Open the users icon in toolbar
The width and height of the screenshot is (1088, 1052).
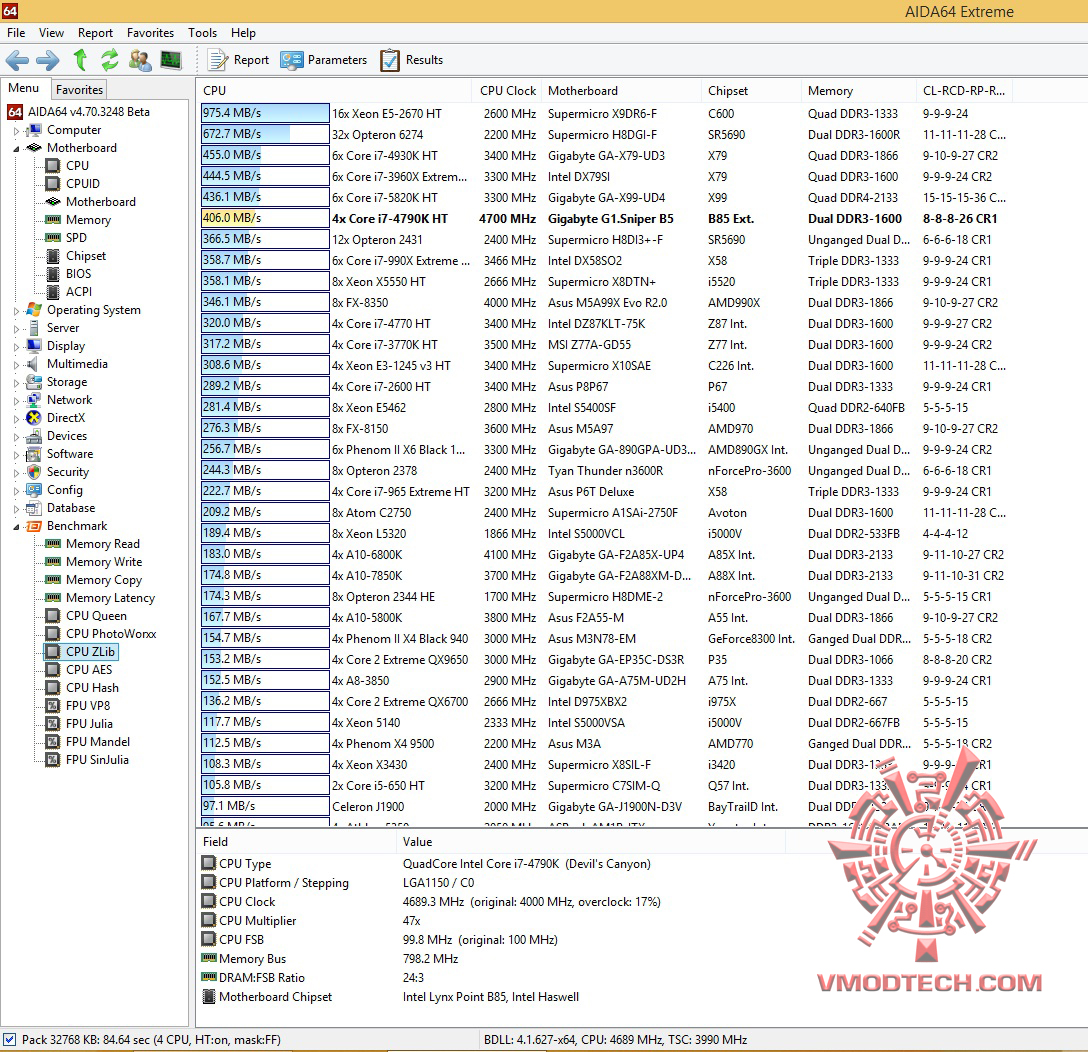click(x=139, y=60)
